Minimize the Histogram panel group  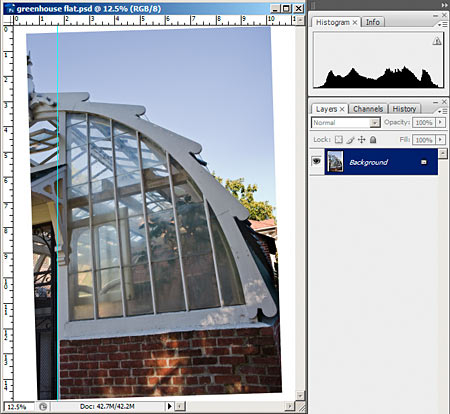435,16
